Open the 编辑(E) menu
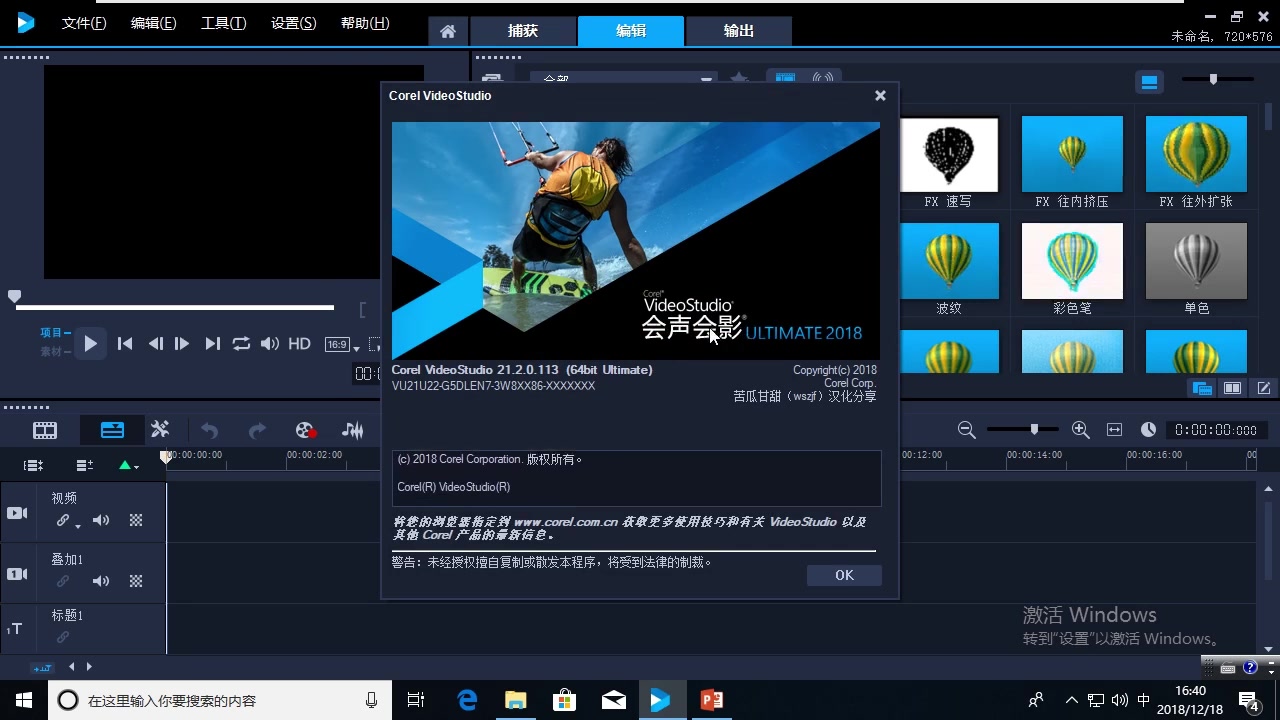This screenshot has width=1280, height=720. (x=154, y=23)
